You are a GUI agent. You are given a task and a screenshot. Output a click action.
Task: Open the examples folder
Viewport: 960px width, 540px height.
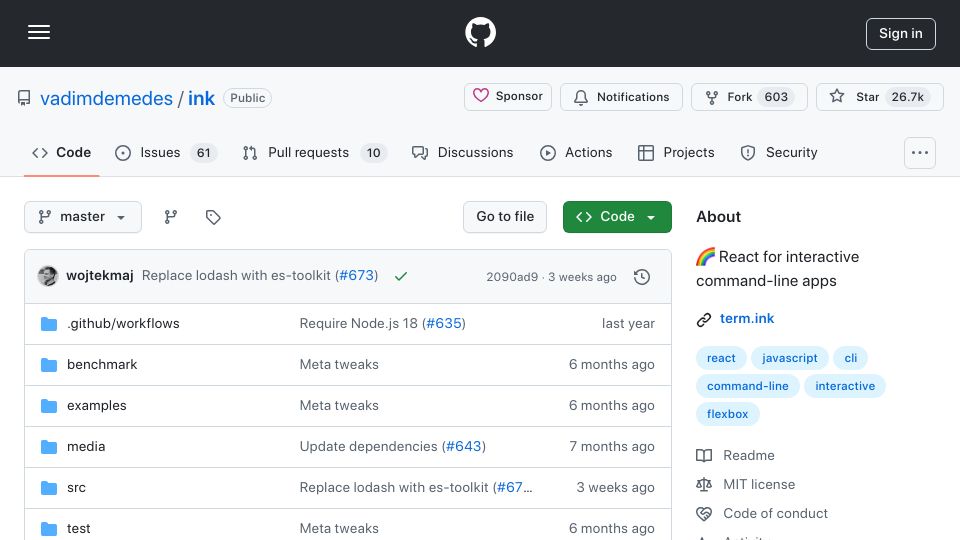(97, 405)
